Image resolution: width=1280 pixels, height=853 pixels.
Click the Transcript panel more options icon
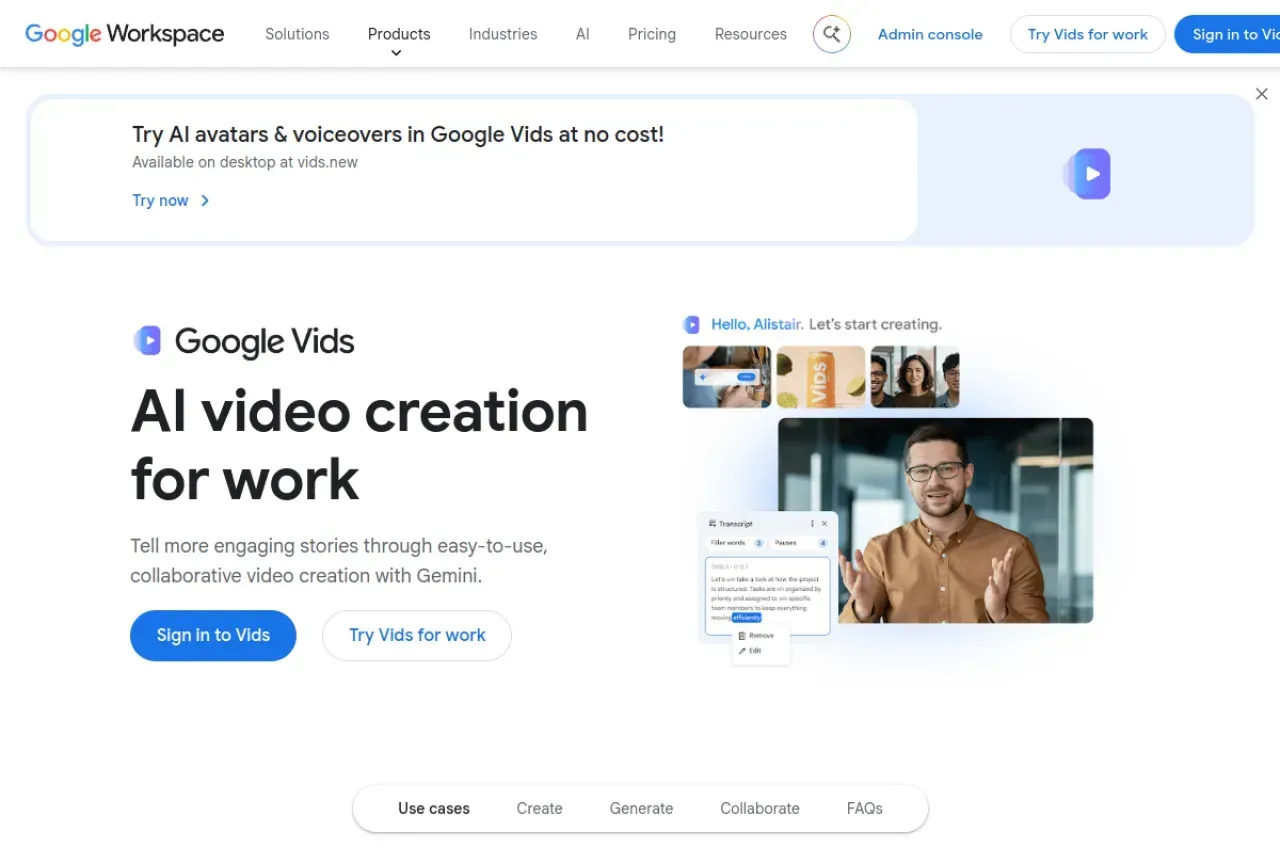812,523
